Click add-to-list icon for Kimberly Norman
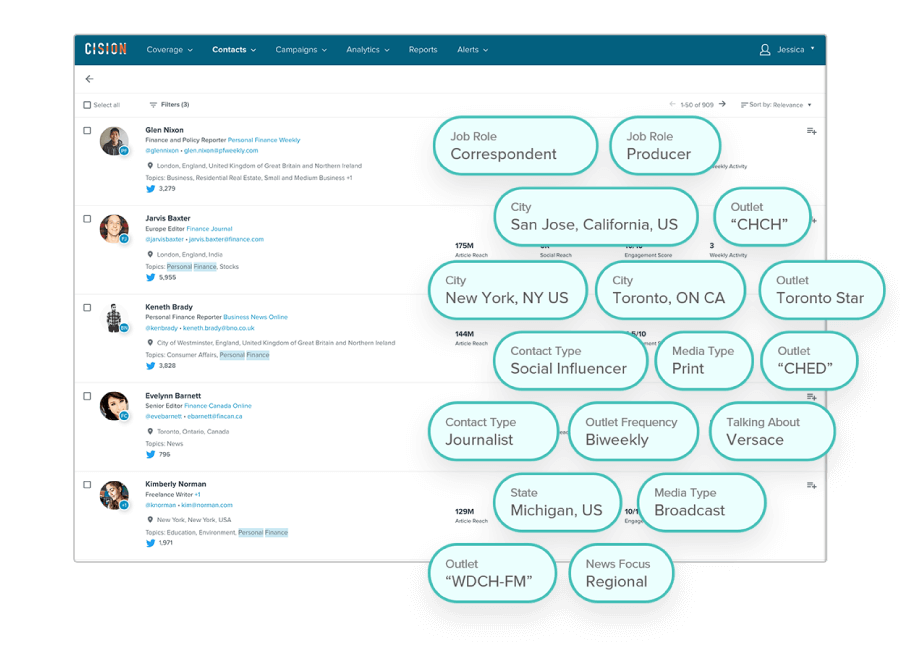This screenshot has height=650, width=900. pyautogui.click(x=811, y=485)
